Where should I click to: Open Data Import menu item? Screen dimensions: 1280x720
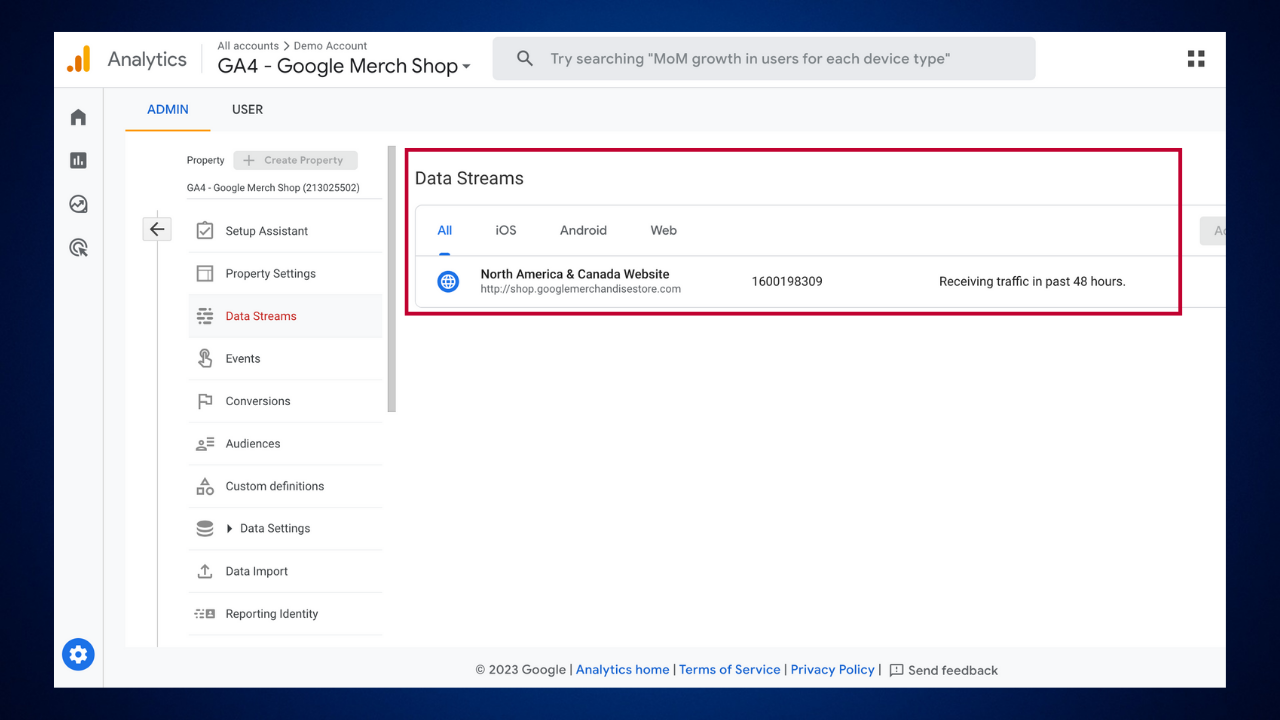[285, 571]
